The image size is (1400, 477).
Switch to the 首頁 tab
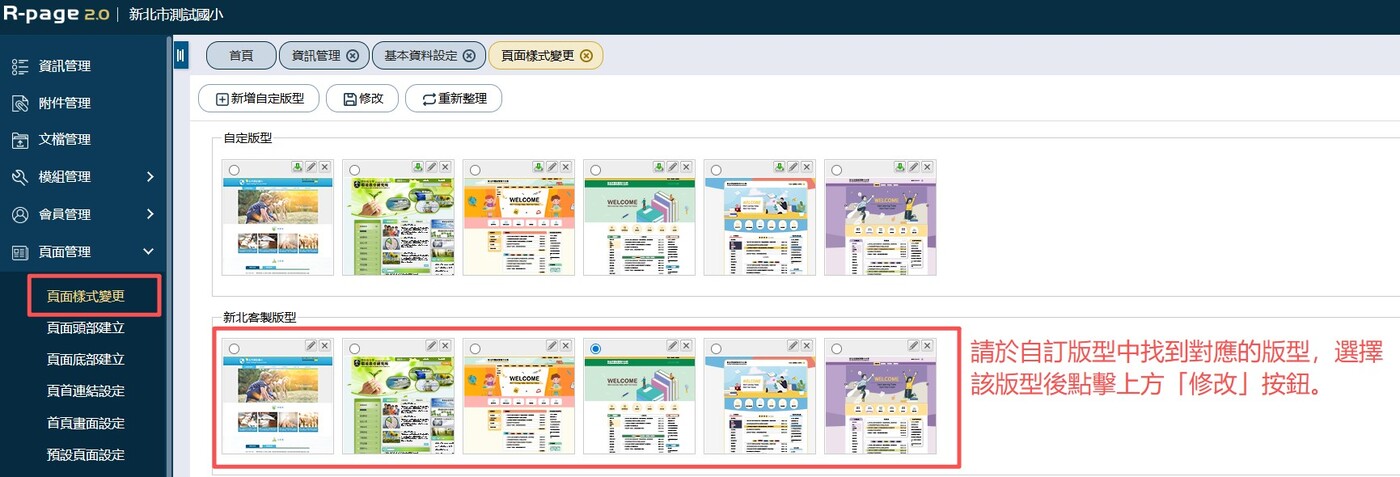[240, 56]
